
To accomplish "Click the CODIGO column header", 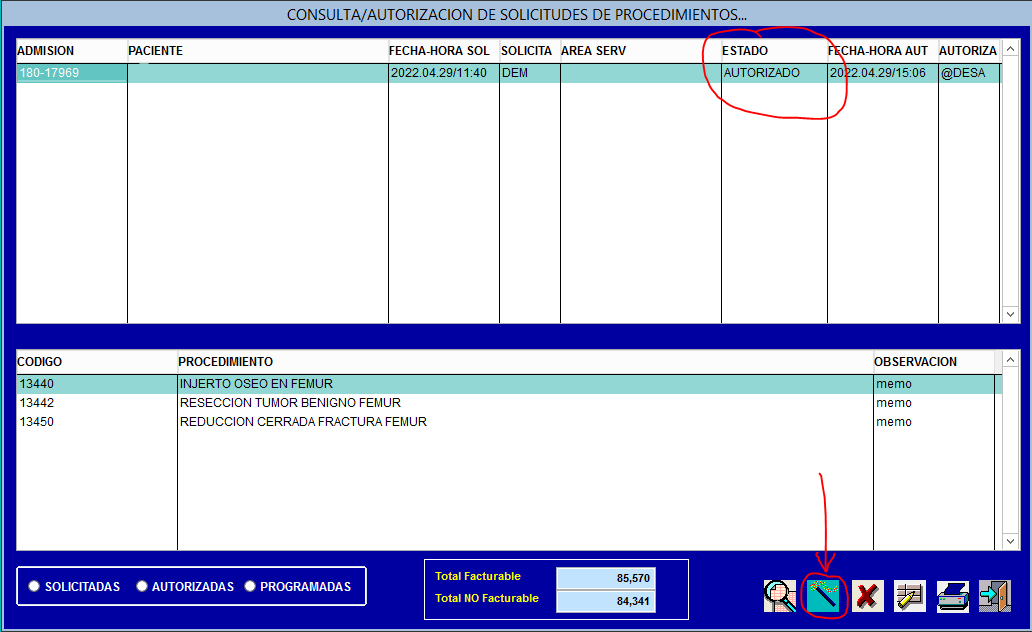I will 97,361.
